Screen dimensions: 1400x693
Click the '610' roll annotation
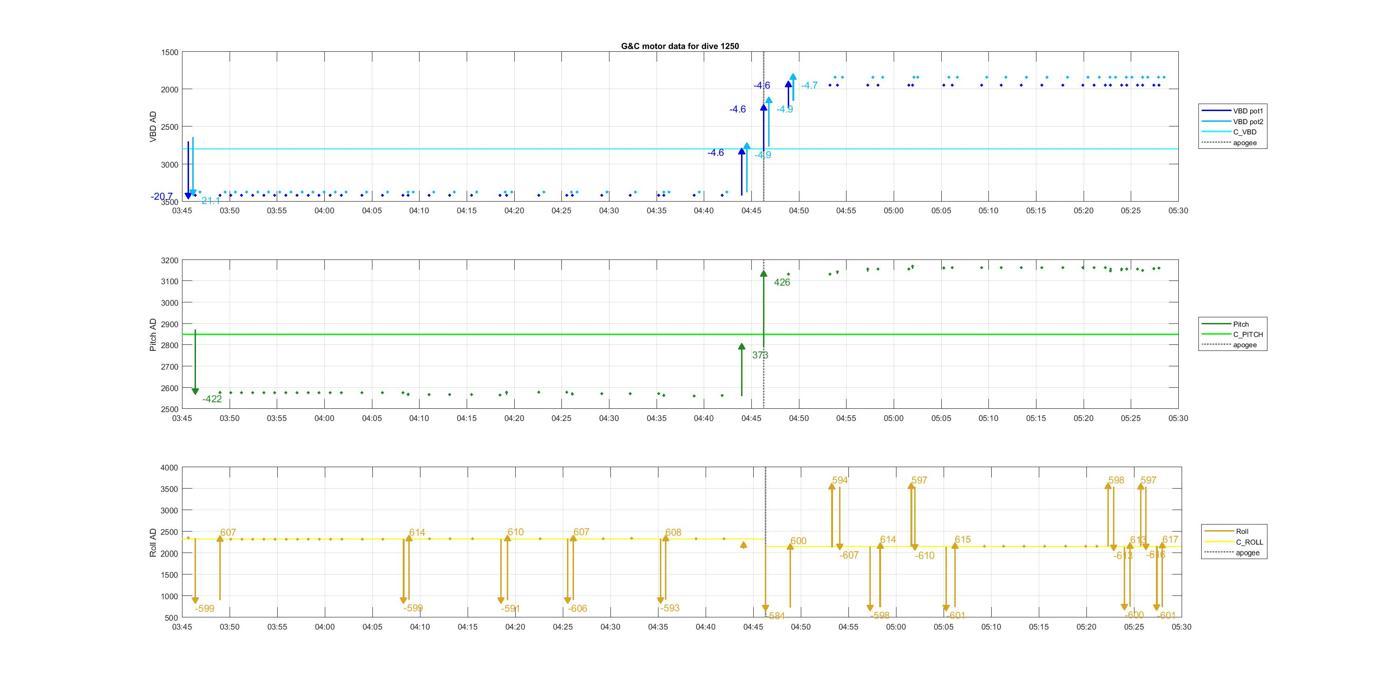[516, 533]
